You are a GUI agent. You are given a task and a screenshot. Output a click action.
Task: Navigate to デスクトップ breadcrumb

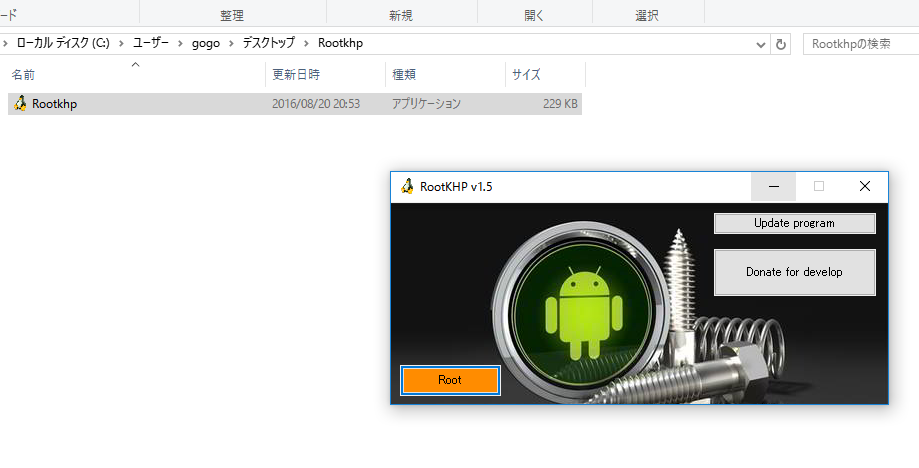(268, 43)
